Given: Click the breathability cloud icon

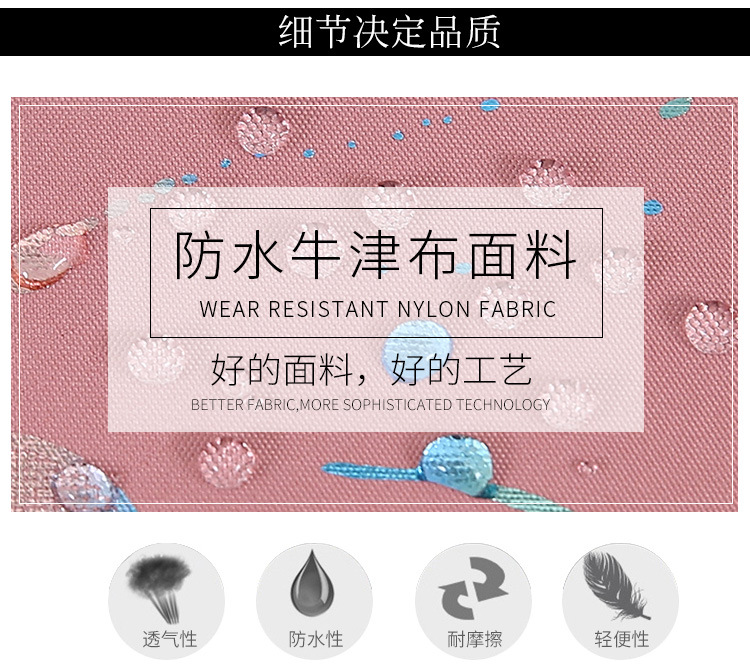Looking at the screenshot, I should 159,589.
